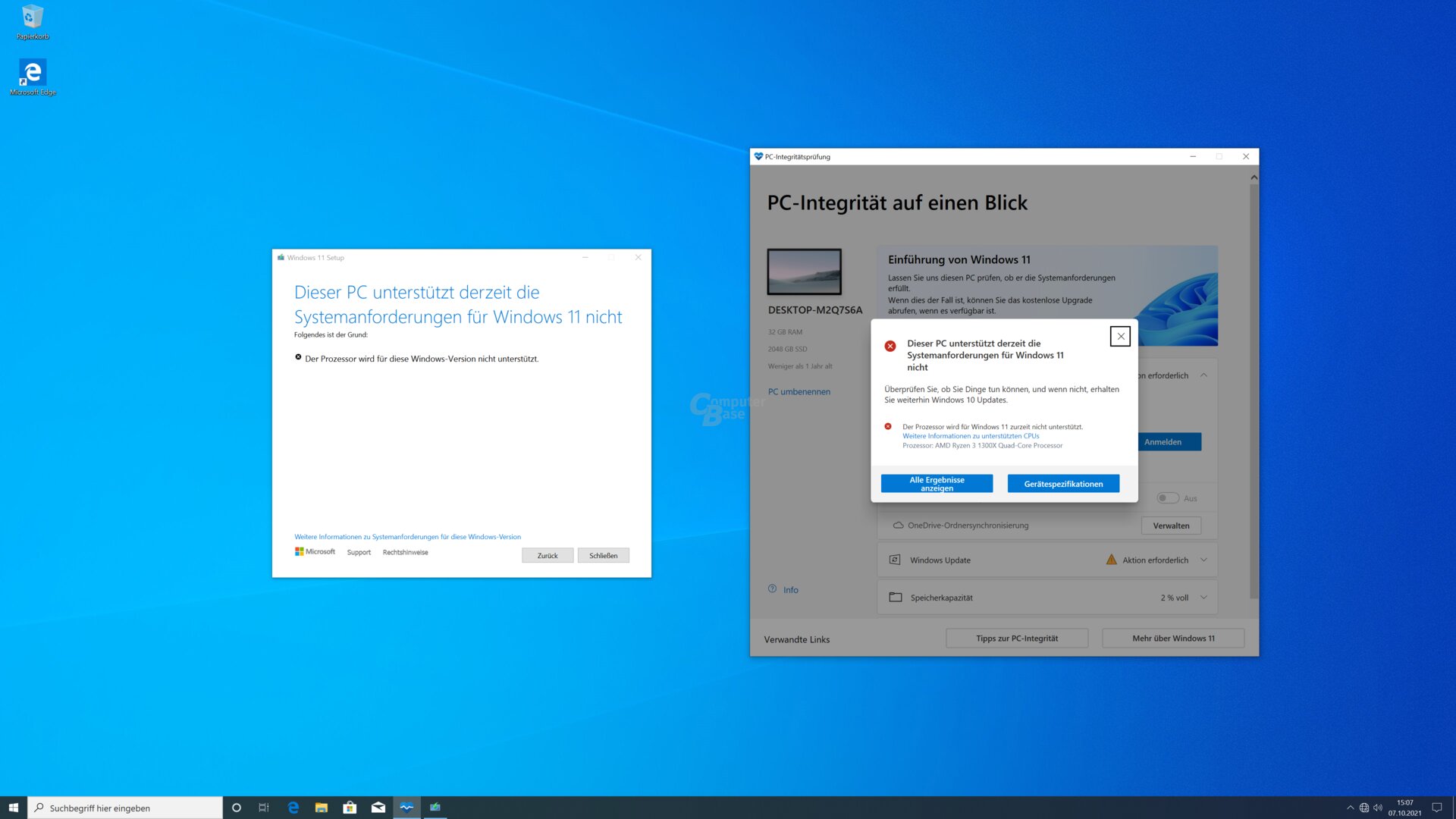Close the Windows 11 requirements popup dialog
1456x819 pixels.
point(1120,337)
